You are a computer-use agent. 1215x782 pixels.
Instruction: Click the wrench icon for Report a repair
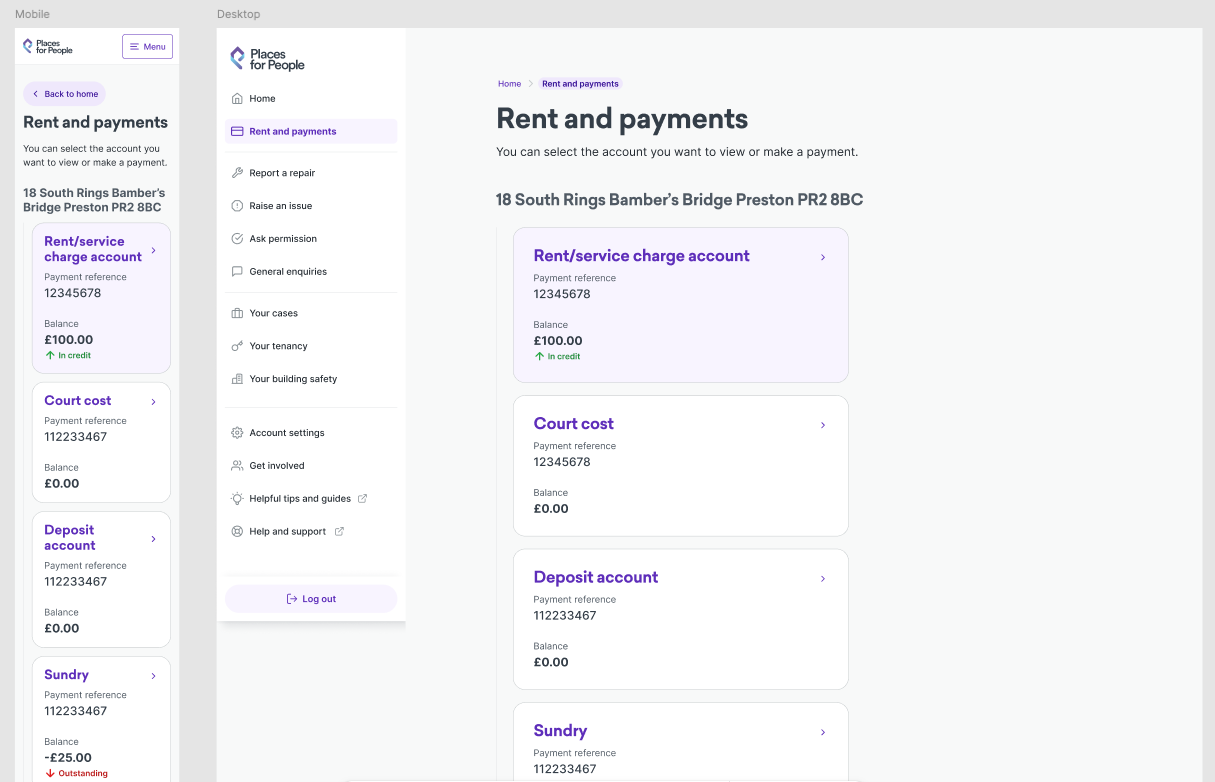[237, 173]
